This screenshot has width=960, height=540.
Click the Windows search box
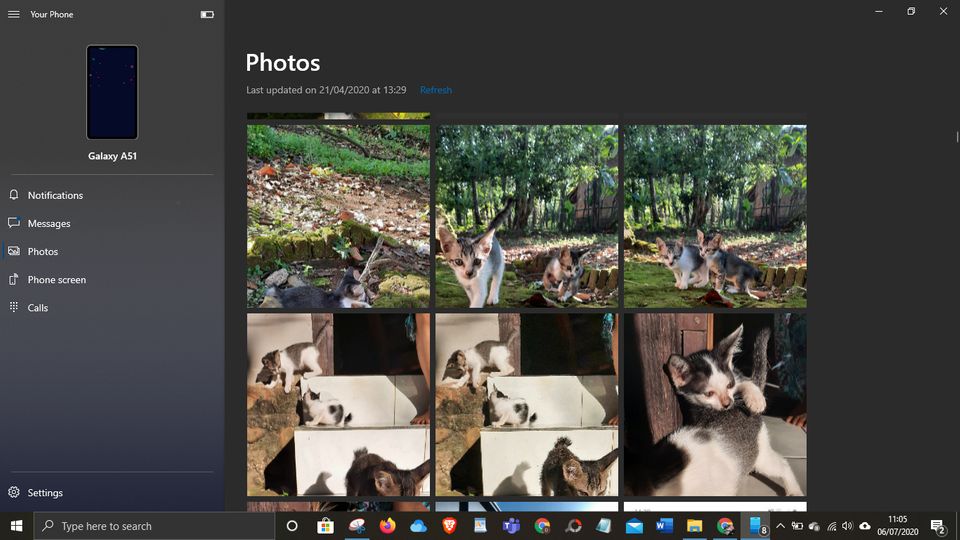[x=155, y=526]
